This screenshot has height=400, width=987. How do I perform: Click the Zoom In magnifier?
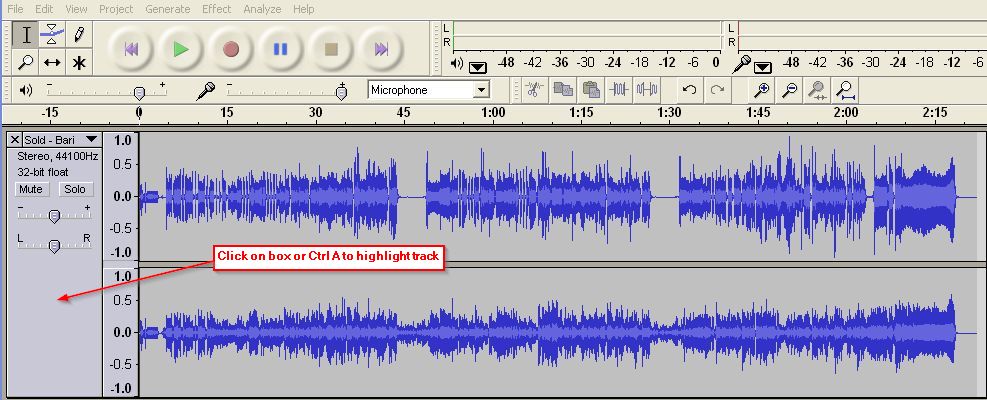[763, 90]
